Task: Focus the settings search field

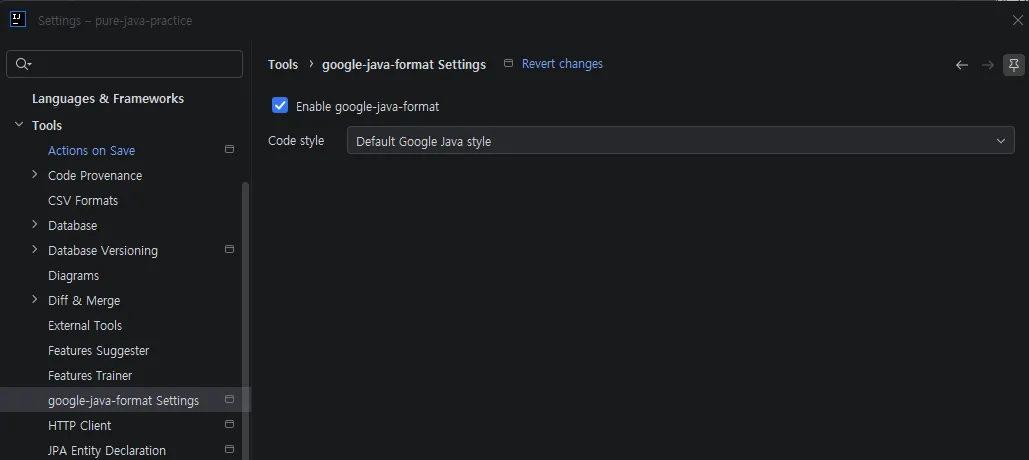Action: click(x=125, y=64)
